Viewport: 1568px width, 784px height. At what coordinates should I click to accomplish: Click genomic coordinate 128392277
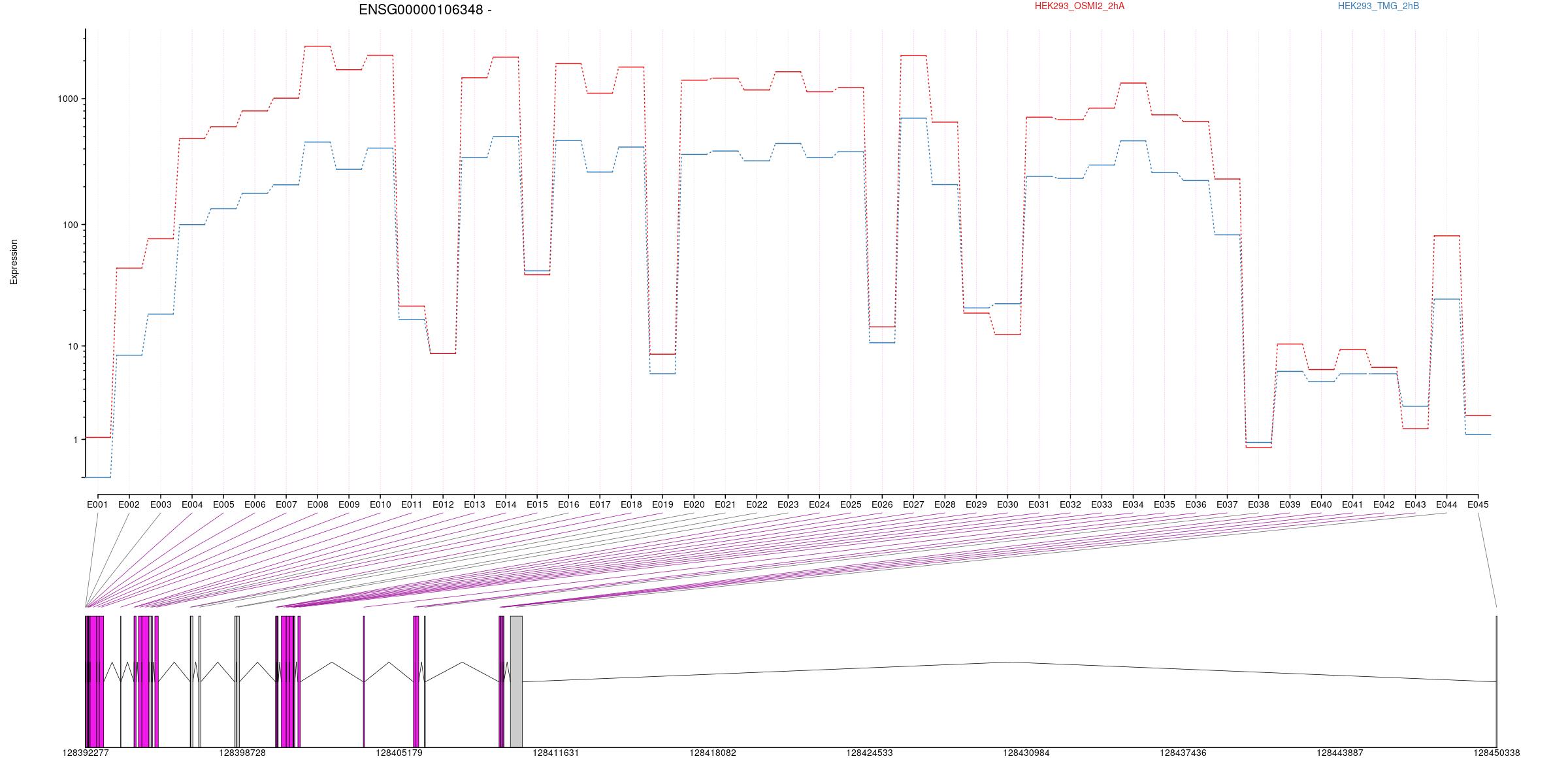tap(86, 753)
